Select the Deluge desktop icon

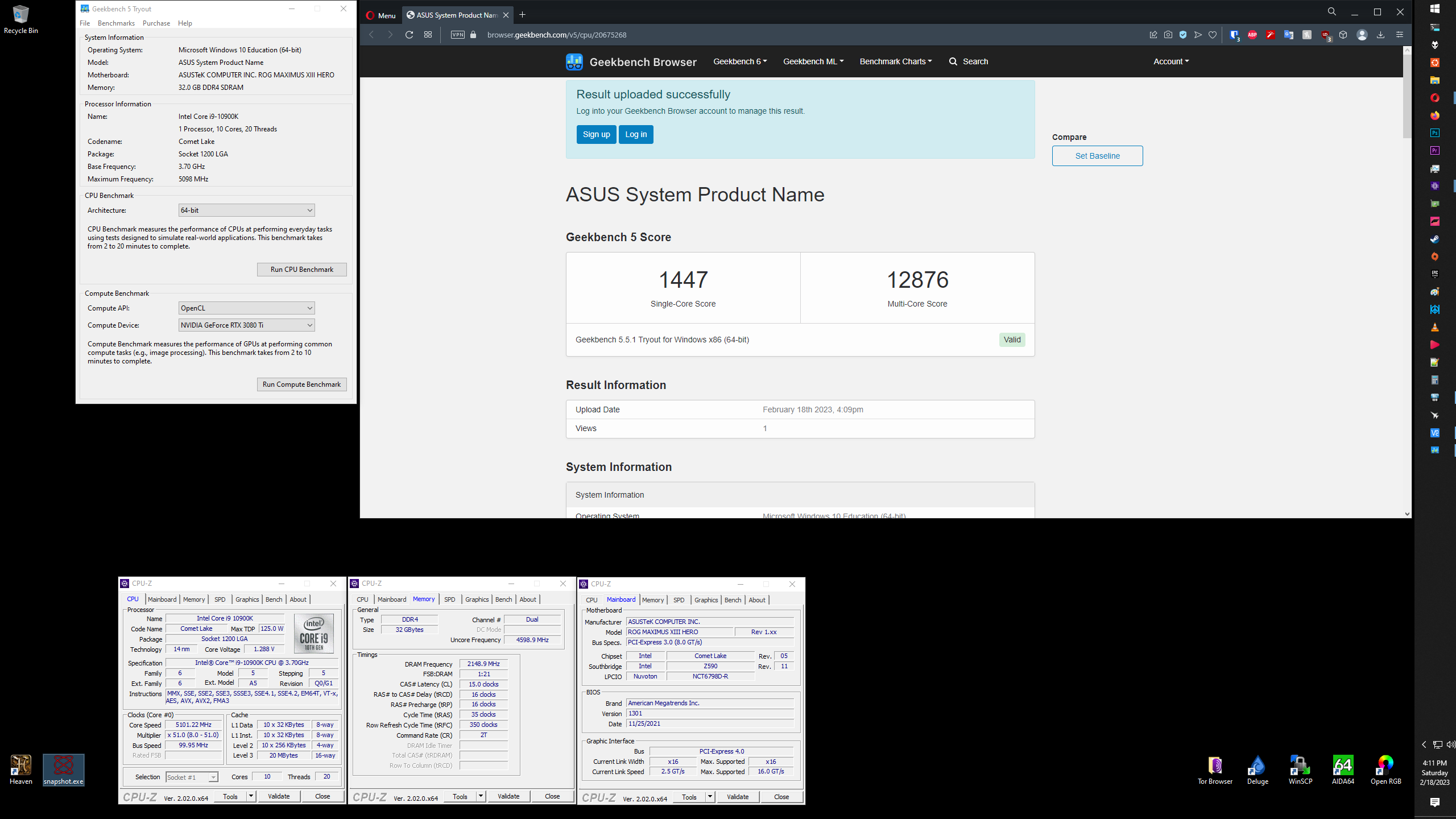[1258, 770]
